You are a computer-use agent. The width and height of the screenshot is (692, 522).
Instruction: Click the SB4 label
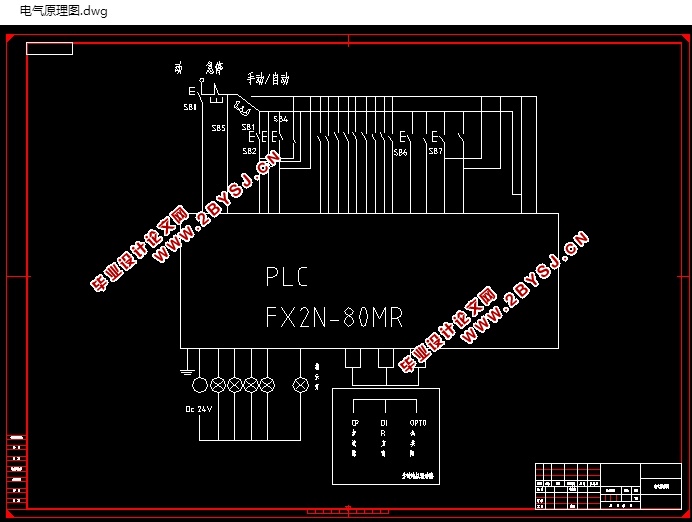pos(281,119)
